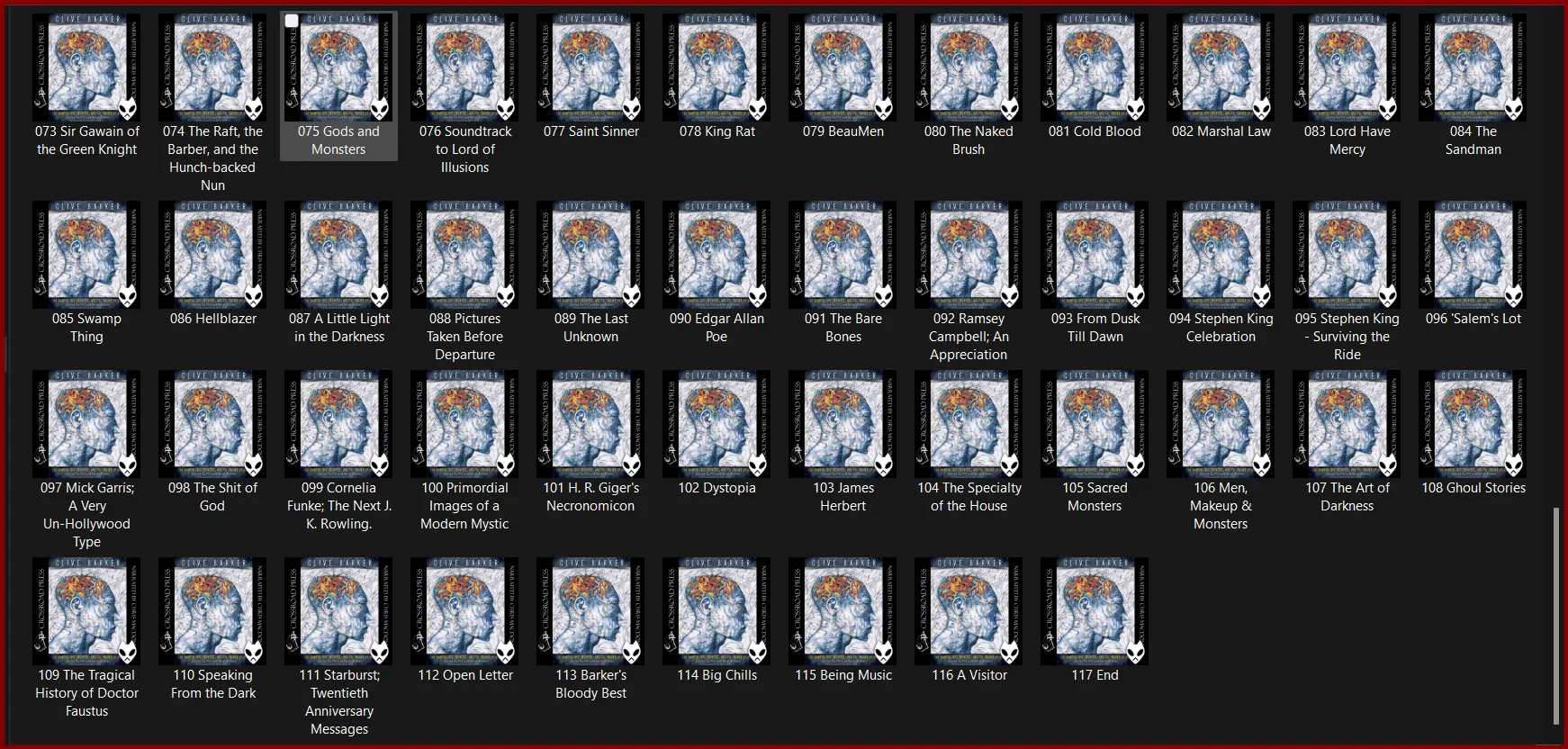Choose the 082 Marshal Law file icon
This screenshot has height=749, width=1568.
(1221, 68)
